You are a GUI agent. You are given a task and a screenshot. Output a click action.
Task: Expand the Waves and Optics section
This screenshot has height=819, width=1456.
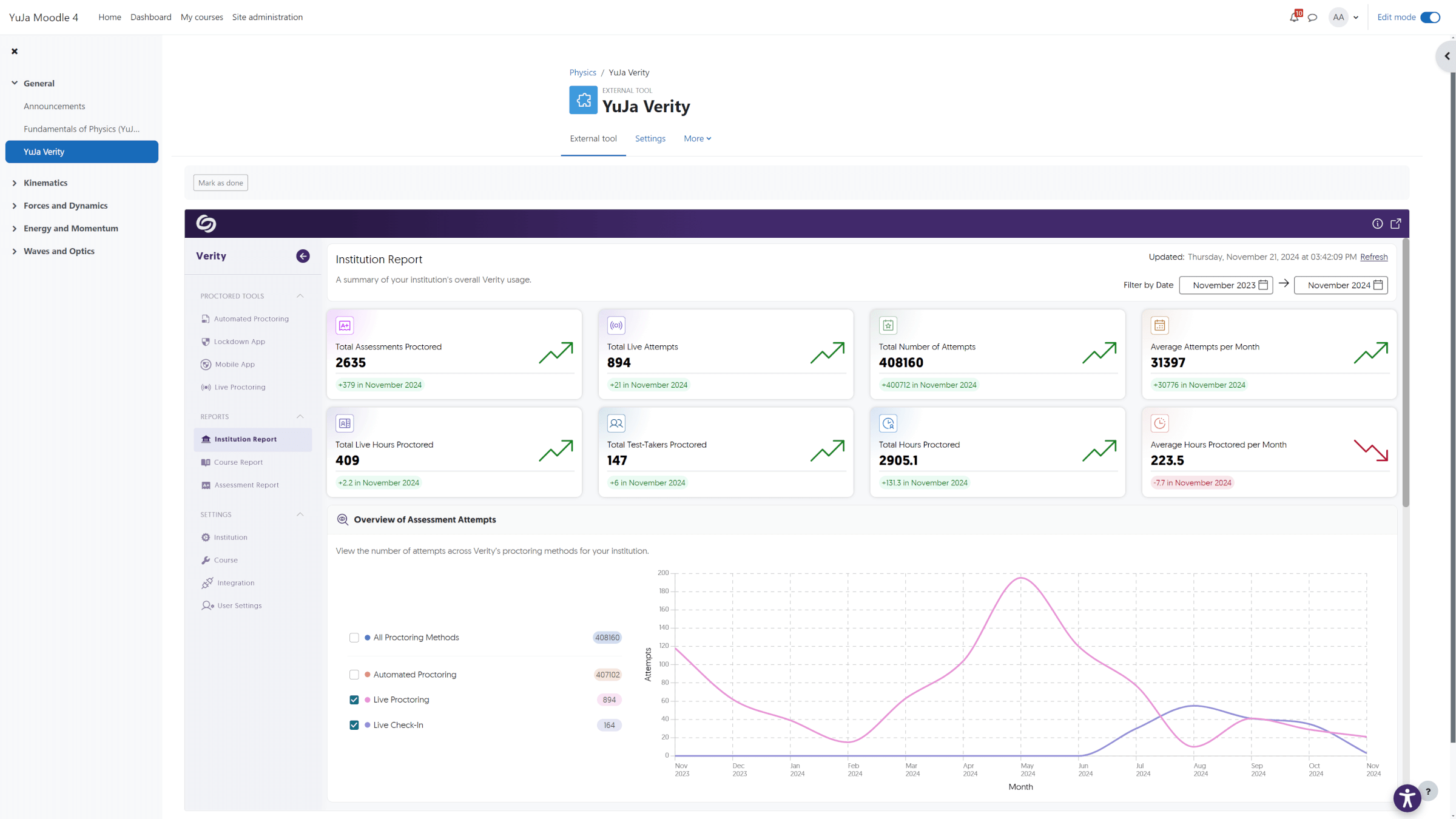tap(15, 251)
